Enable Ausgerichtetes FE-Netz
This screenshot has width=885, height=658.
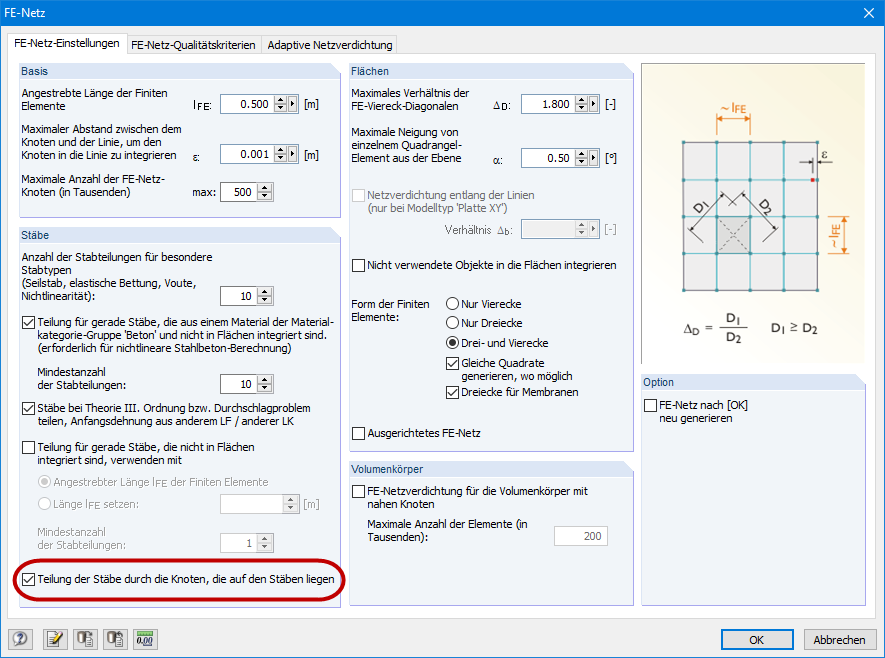pos(357,434)
